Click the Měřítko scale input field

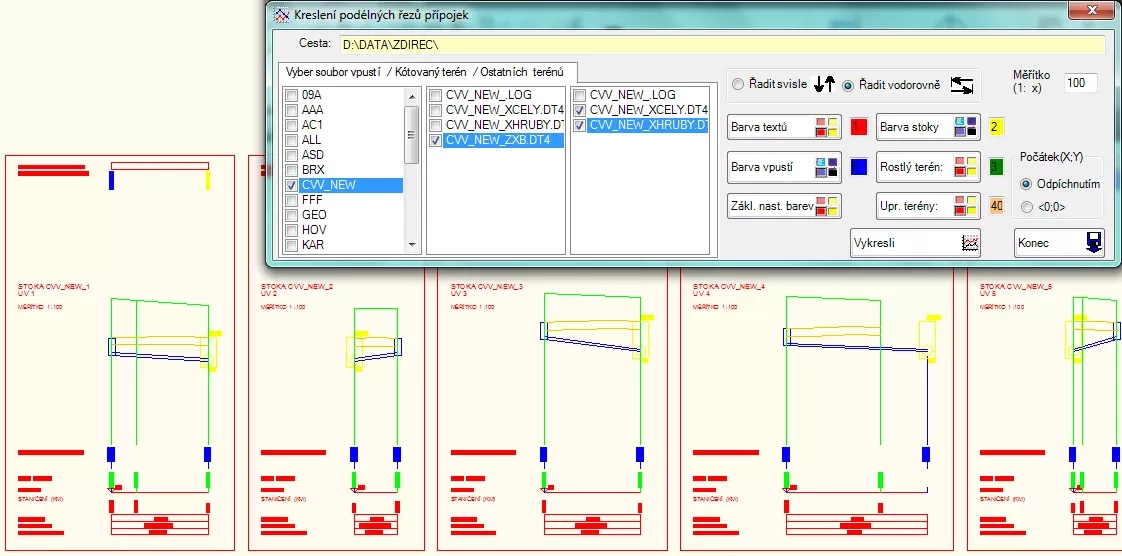click(1080, 83)
